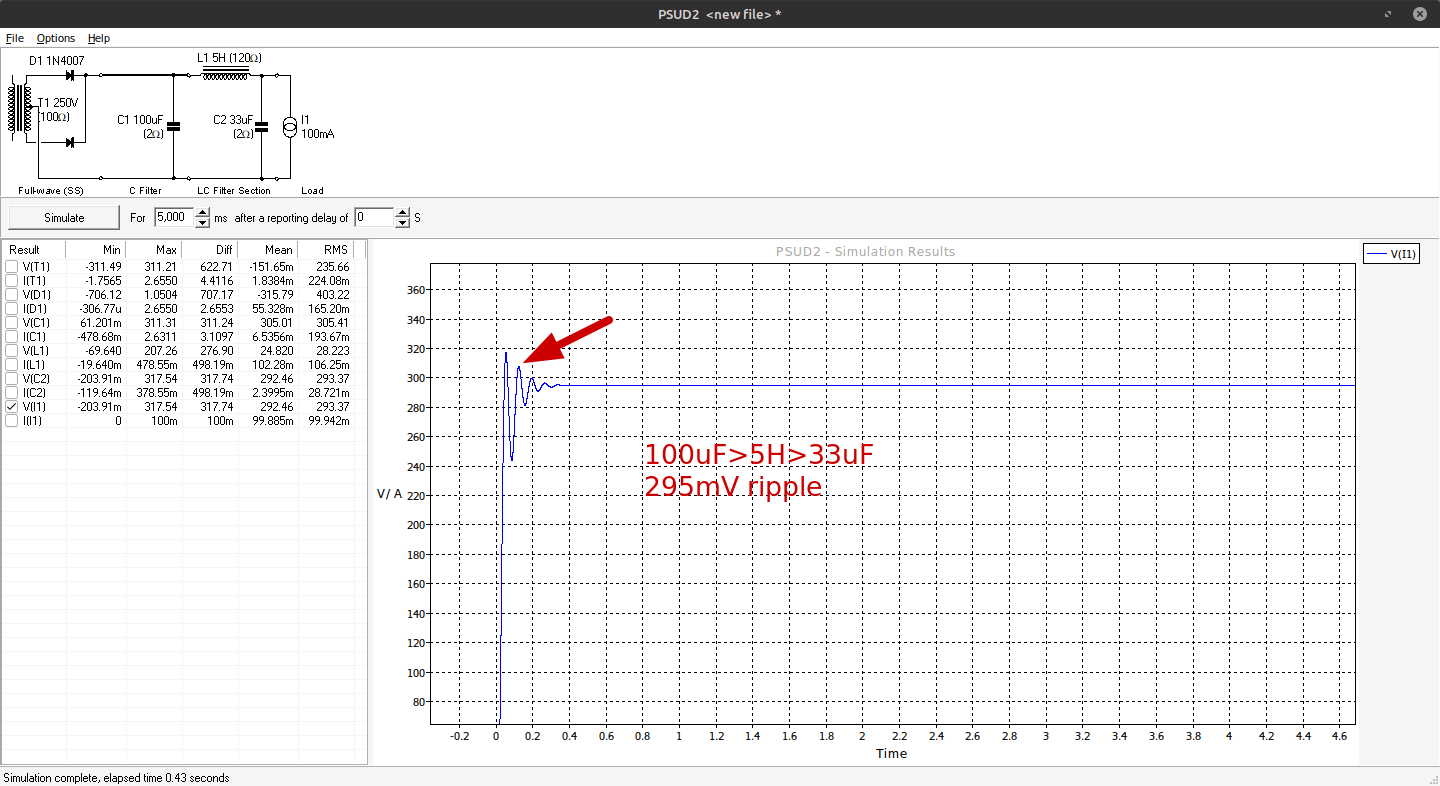Screen dimensions: 1440x786
Task: Click the V(I1) legend entry on chart
Action: click(x=1391, y=254)
